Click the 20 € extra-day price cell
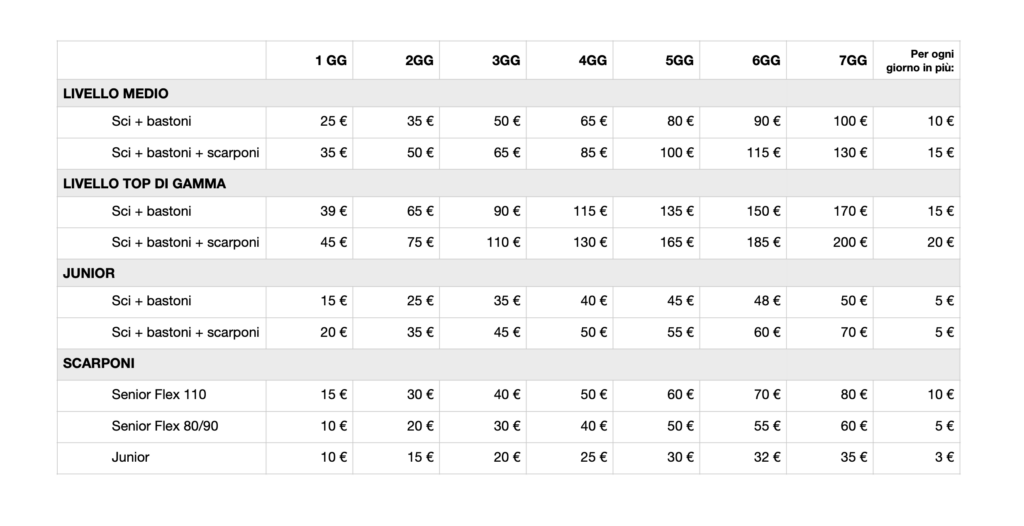The width and height of the screenshot is (1024, 526). pyautogui.click(x=940, y=242)
